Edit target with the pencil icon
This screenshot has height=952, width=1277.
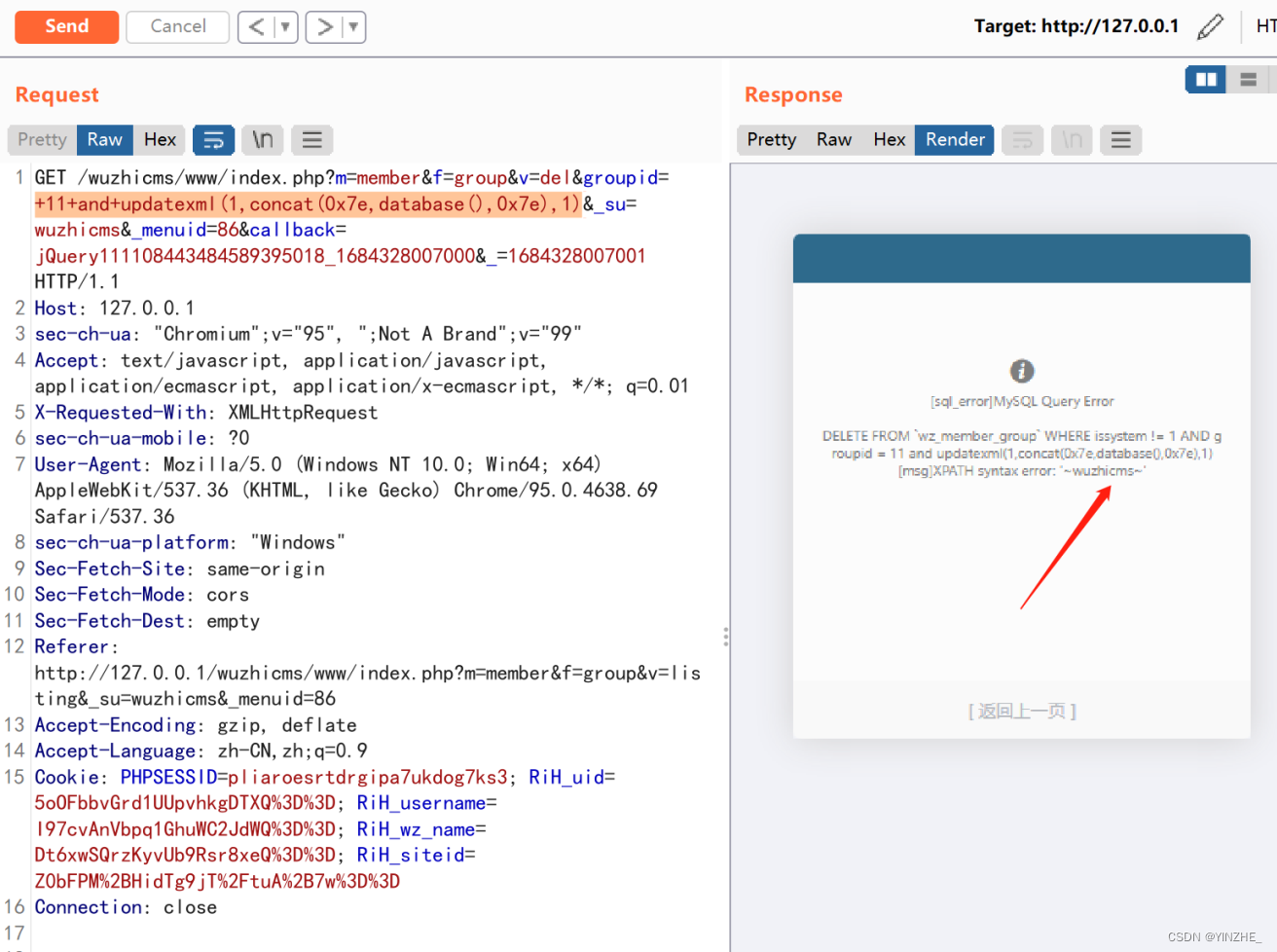1210,26
